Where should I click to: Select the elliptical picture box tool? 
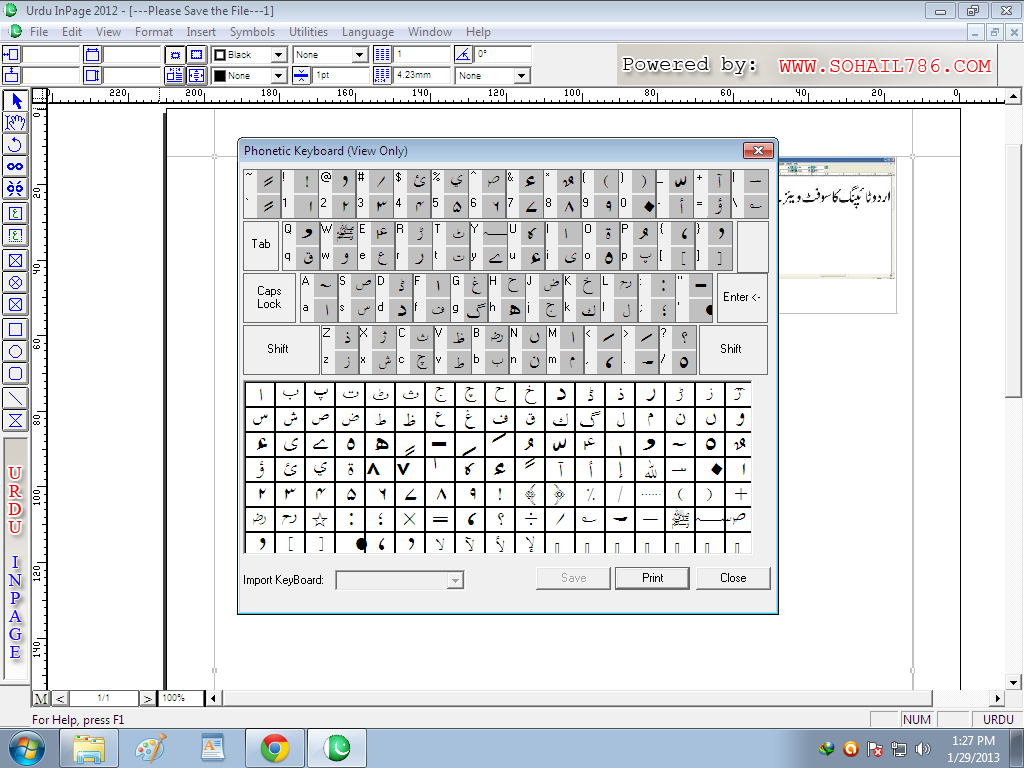[16, 282]
